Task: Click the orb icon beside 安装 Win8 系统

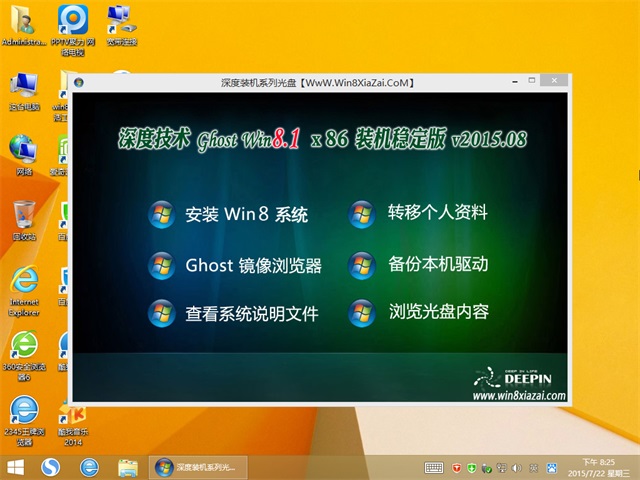Action: click(x=161, y=214)
